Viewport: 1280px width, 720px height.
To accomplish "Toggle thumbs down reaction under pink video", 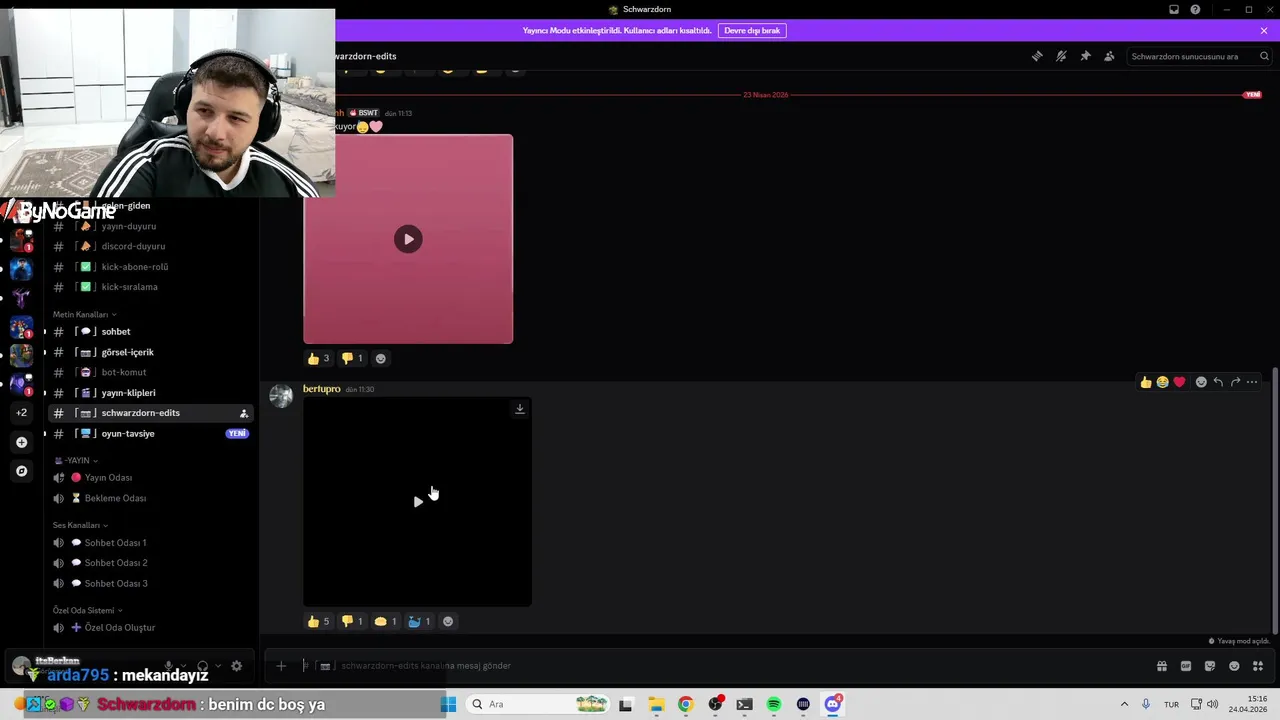I will pos(352,358).
